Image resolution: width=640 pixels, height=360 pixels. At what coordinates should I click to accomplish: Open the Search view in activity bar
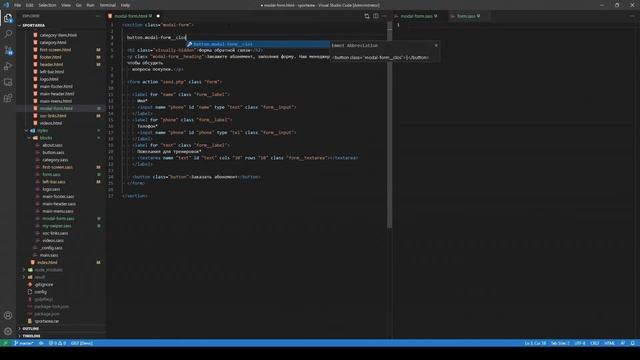8,34
